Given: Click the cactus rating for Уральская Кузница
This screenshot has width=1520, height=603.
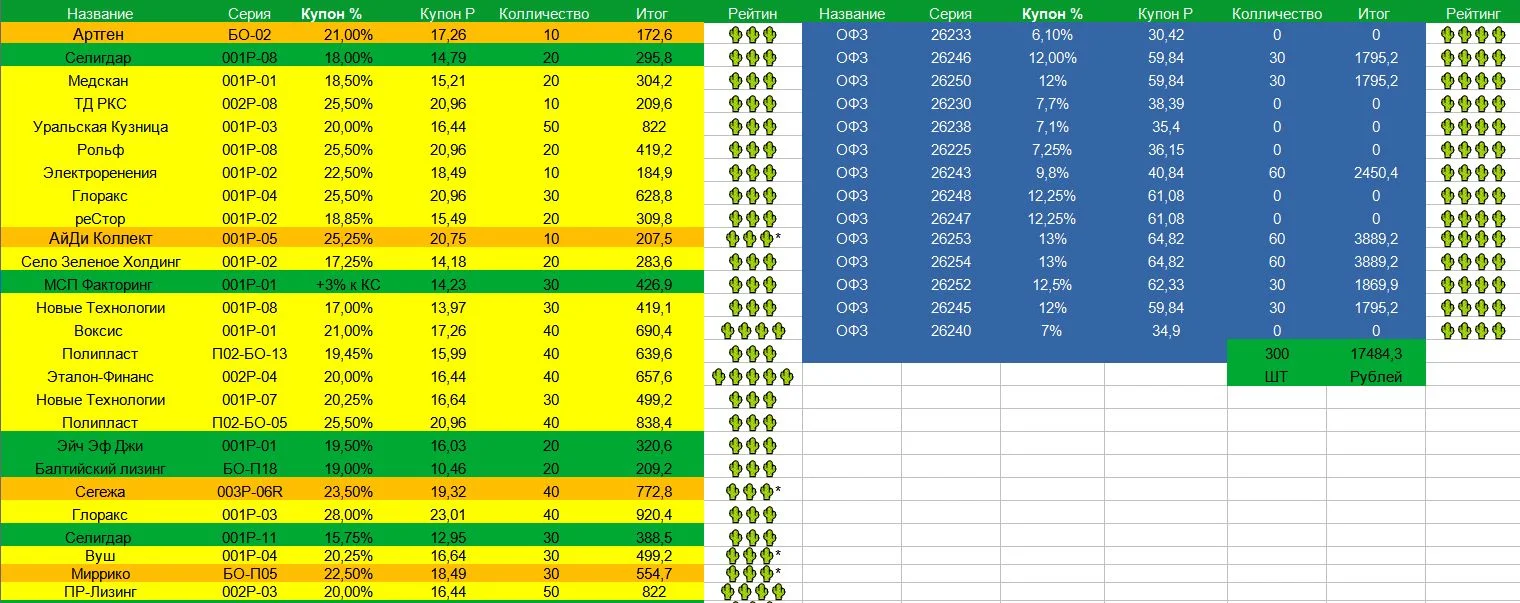Looking at the screenshot, I should 752,127.
